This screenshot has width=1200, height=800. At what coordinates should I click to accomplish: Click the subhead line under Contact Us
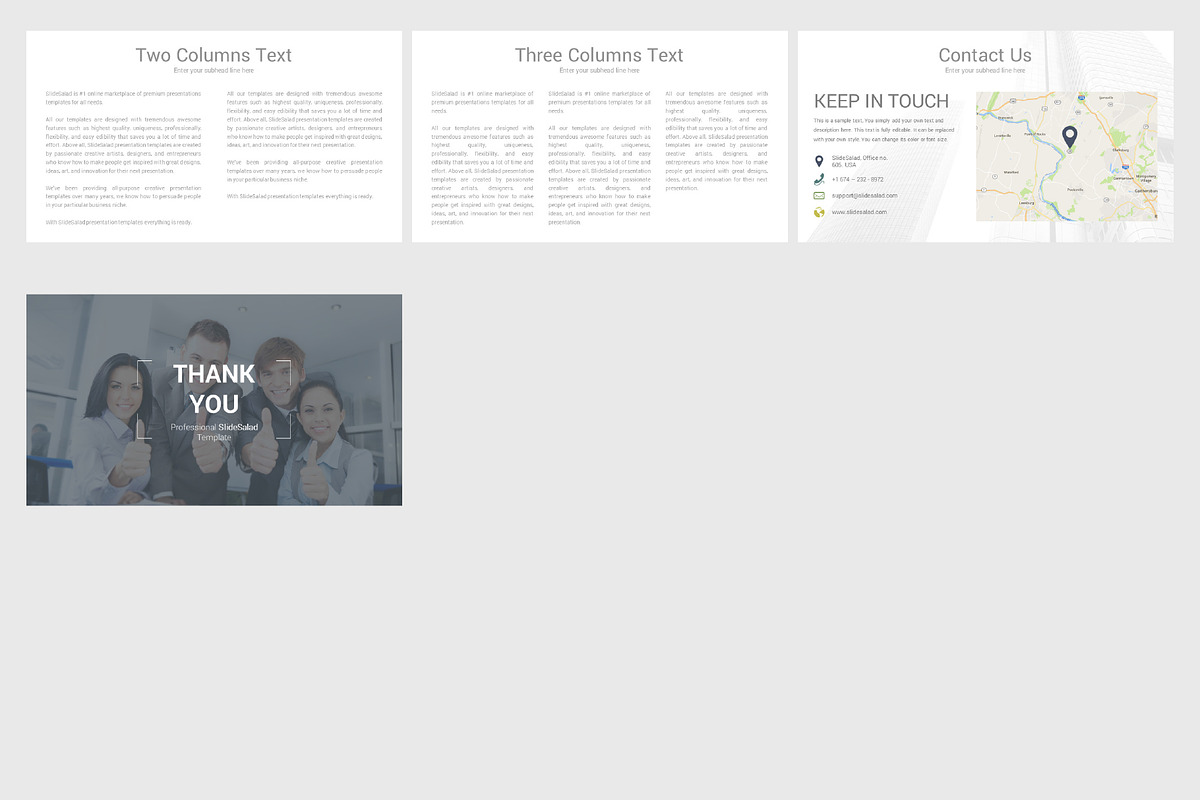[x=985, y=71]
